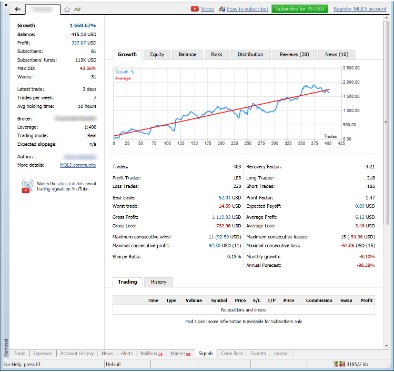Switch to the Risks tab
This screenshot has height=372, width=394.
(x=216, y=54)
